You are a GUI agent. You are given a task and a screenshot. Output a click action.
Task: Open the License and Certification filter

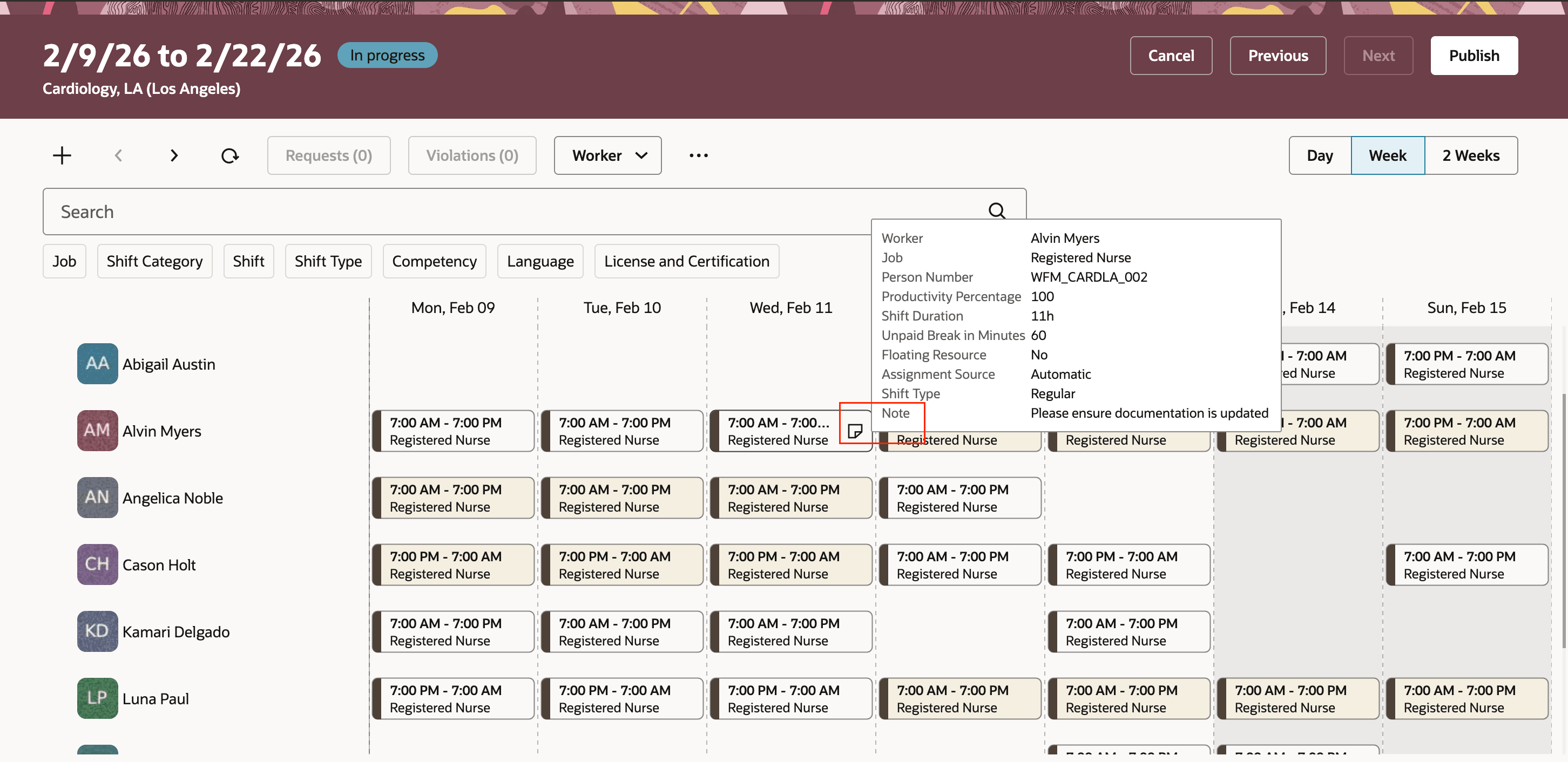(x=687, y=261)
